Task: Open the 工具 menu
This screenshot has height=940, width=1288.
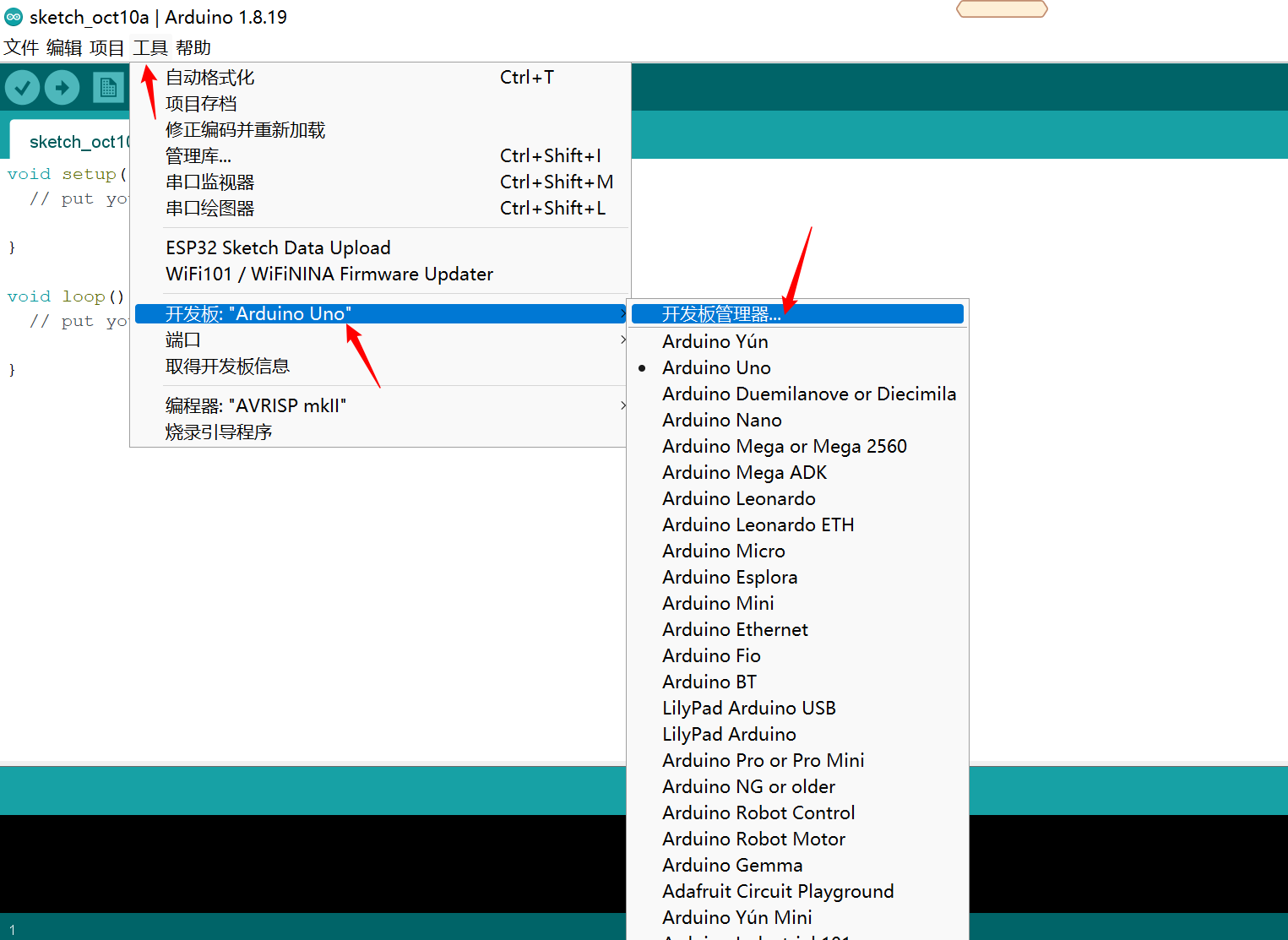Action: point(150,47)
